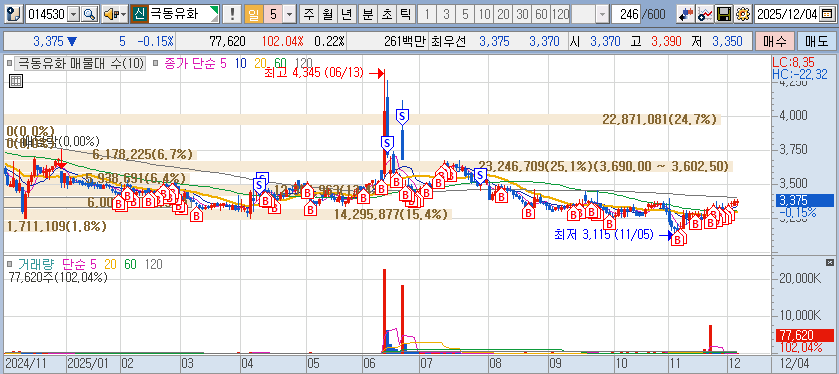Image resolution: width=839 pixels, height=374 pixels.
Task: Save chart with the floppy disk icon
Action: 723,14
